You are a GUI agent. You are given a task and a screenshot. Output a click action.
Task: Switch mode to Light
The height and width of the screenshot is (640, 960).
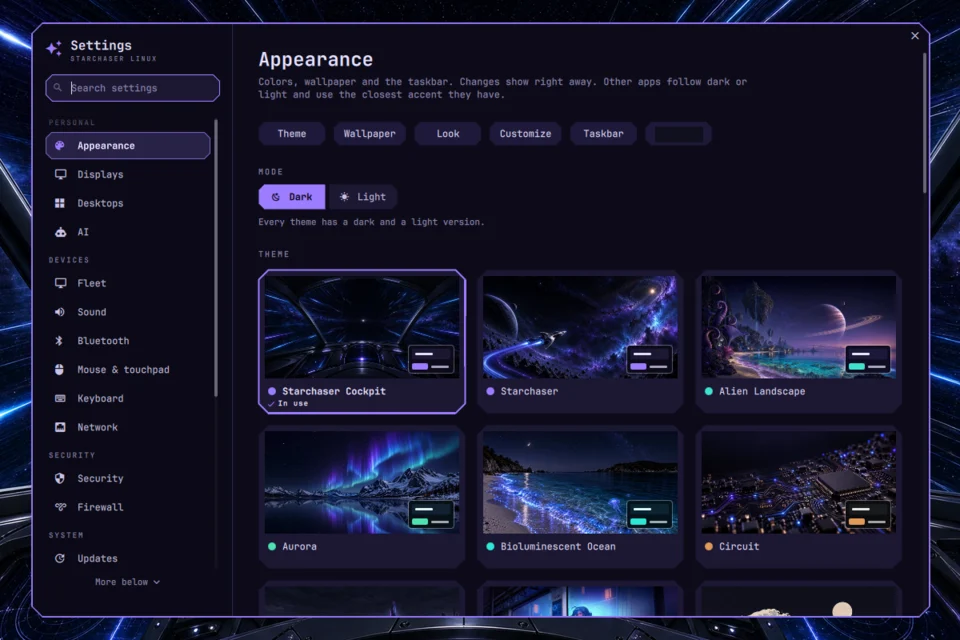[362, 197]
